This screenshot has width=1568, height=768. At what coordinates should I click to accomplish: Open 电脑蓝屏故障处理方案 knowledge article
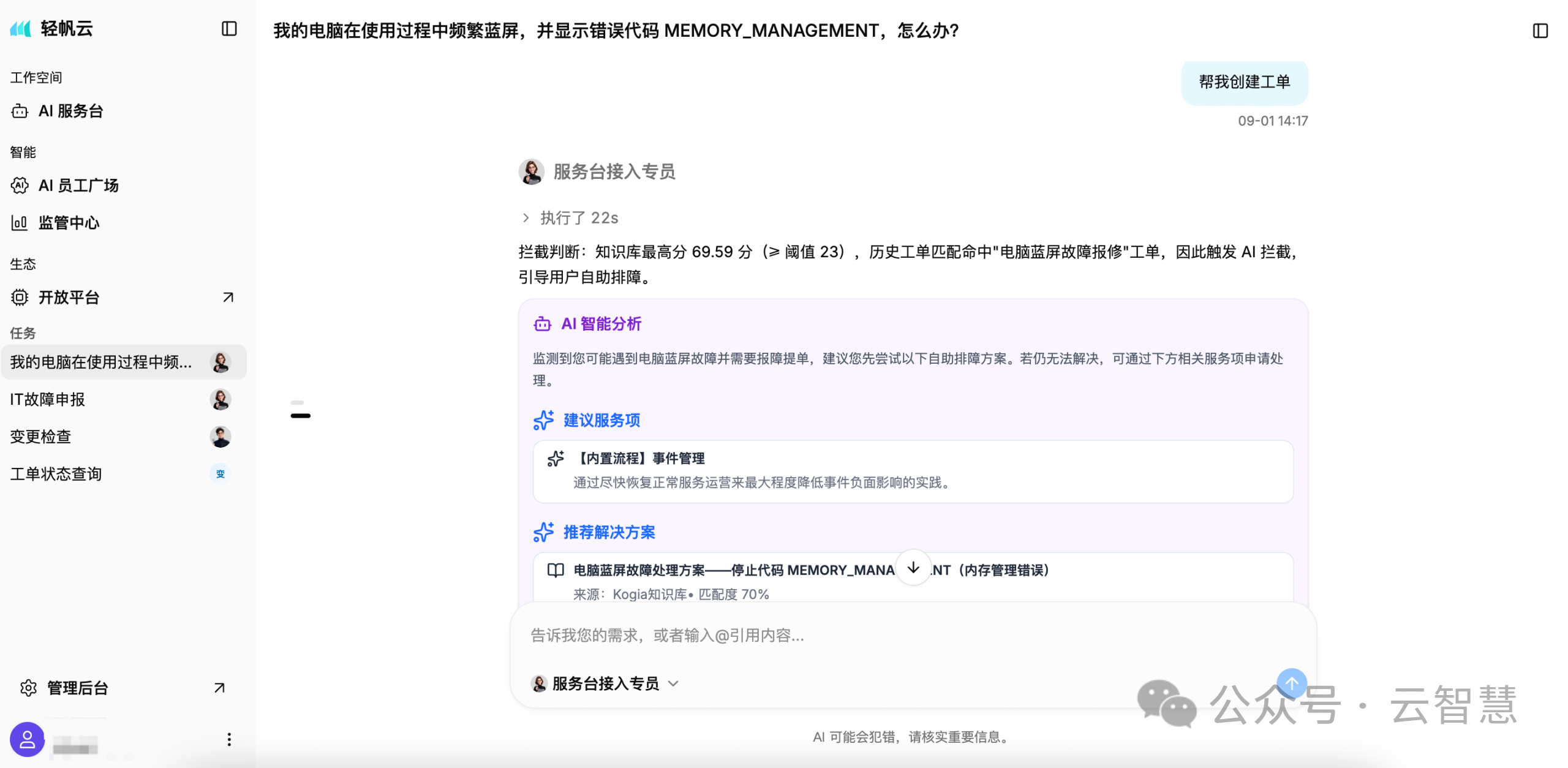[x=913, y=577]
